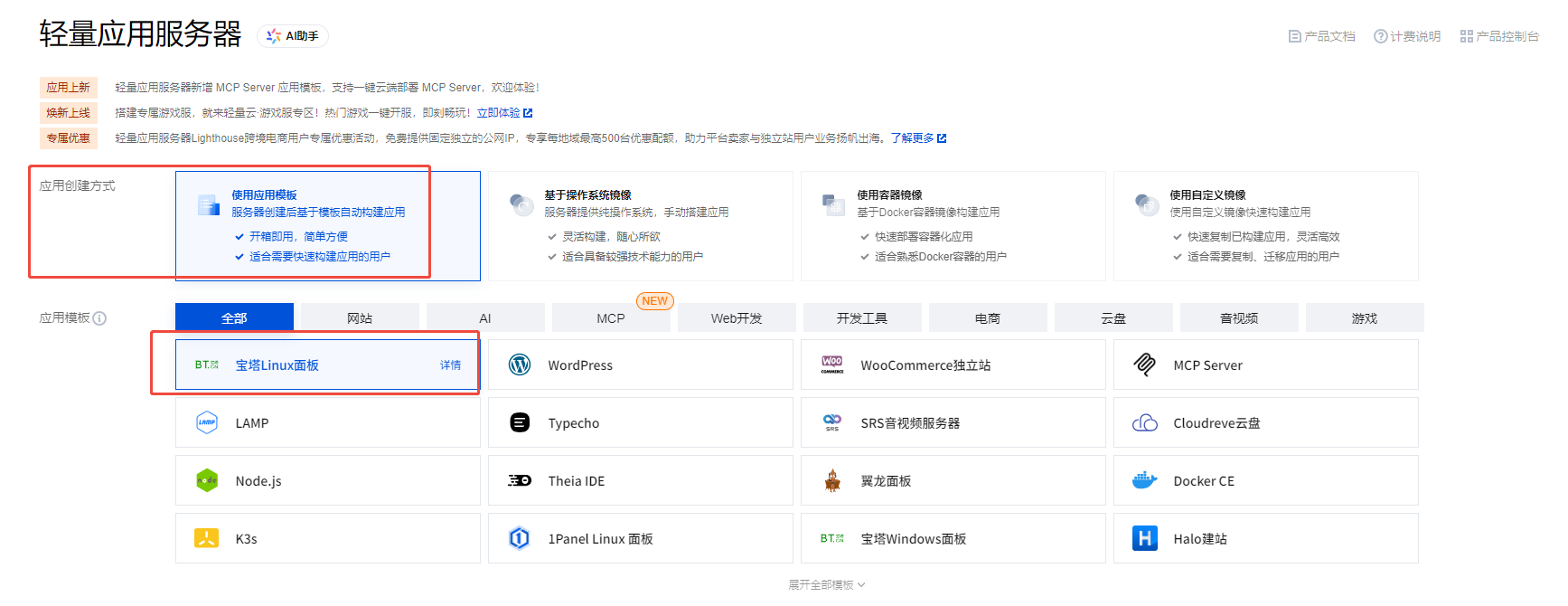Image resolution: width=1568 pixels, height=606 pixels.
Task: Select the 翼龙面板 template name
Action: point(886,481)
